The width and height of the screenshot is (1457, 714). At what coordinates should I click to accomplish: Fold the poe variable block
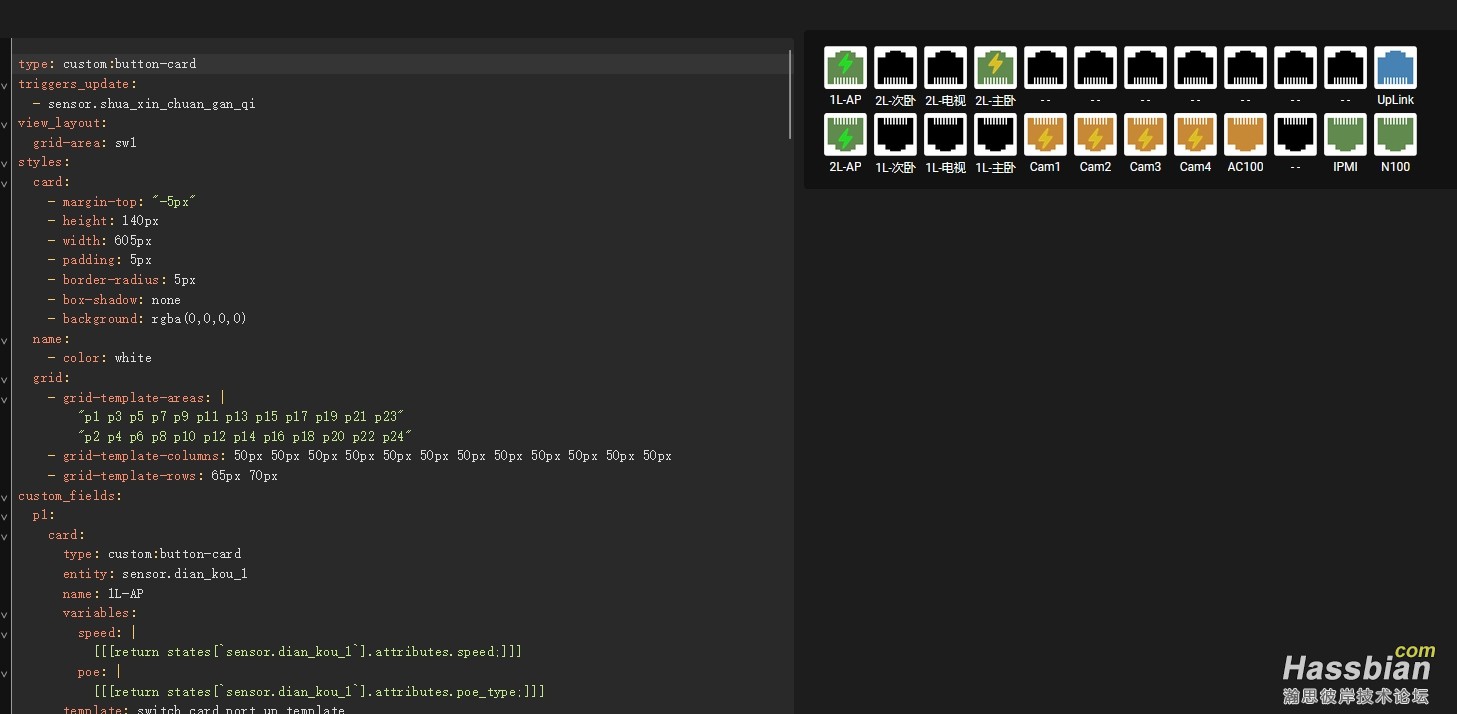pyautogui.click(x=5, y=672)
